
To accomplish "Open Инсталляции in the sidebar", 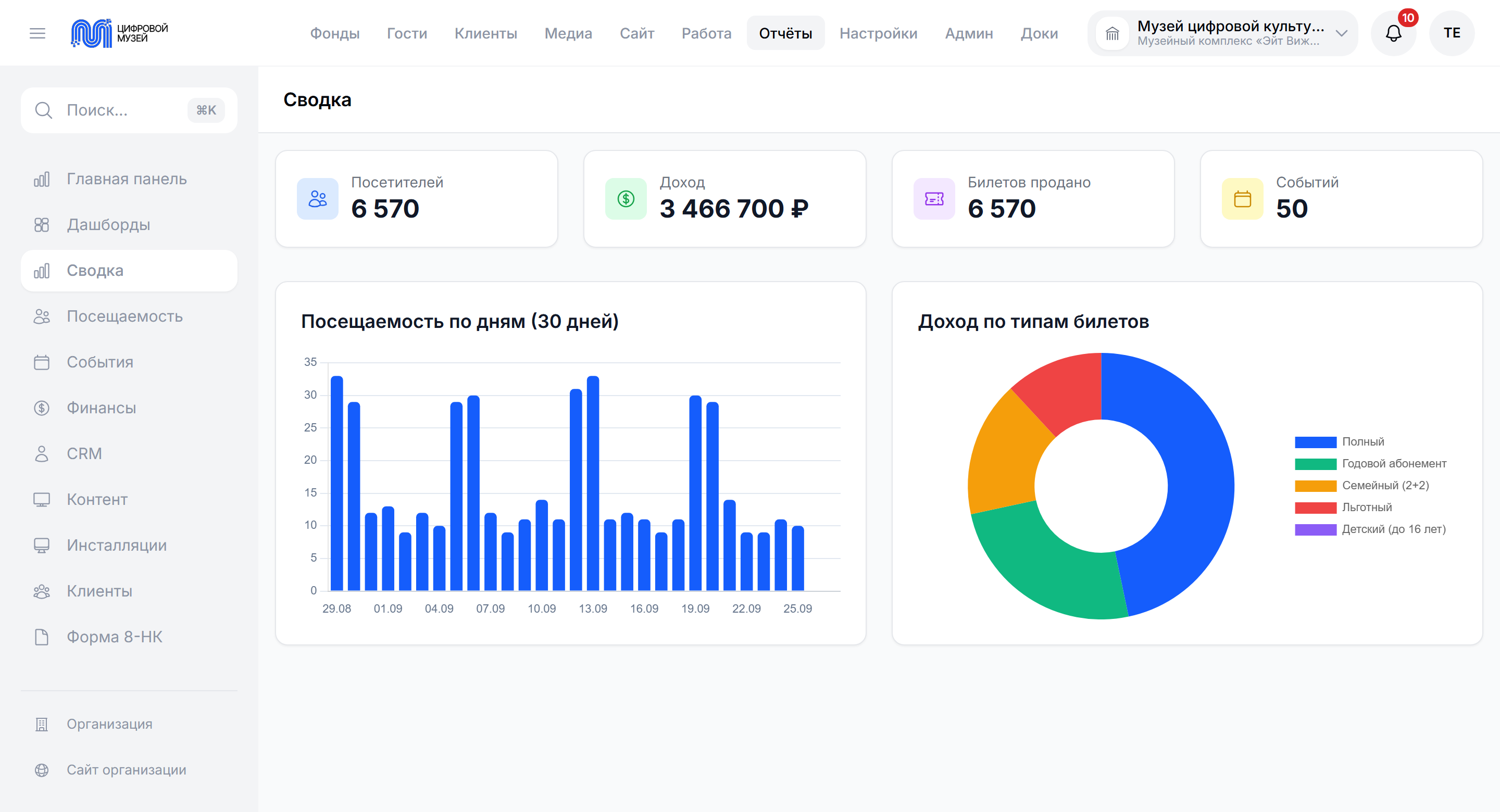I will [129, 545].
